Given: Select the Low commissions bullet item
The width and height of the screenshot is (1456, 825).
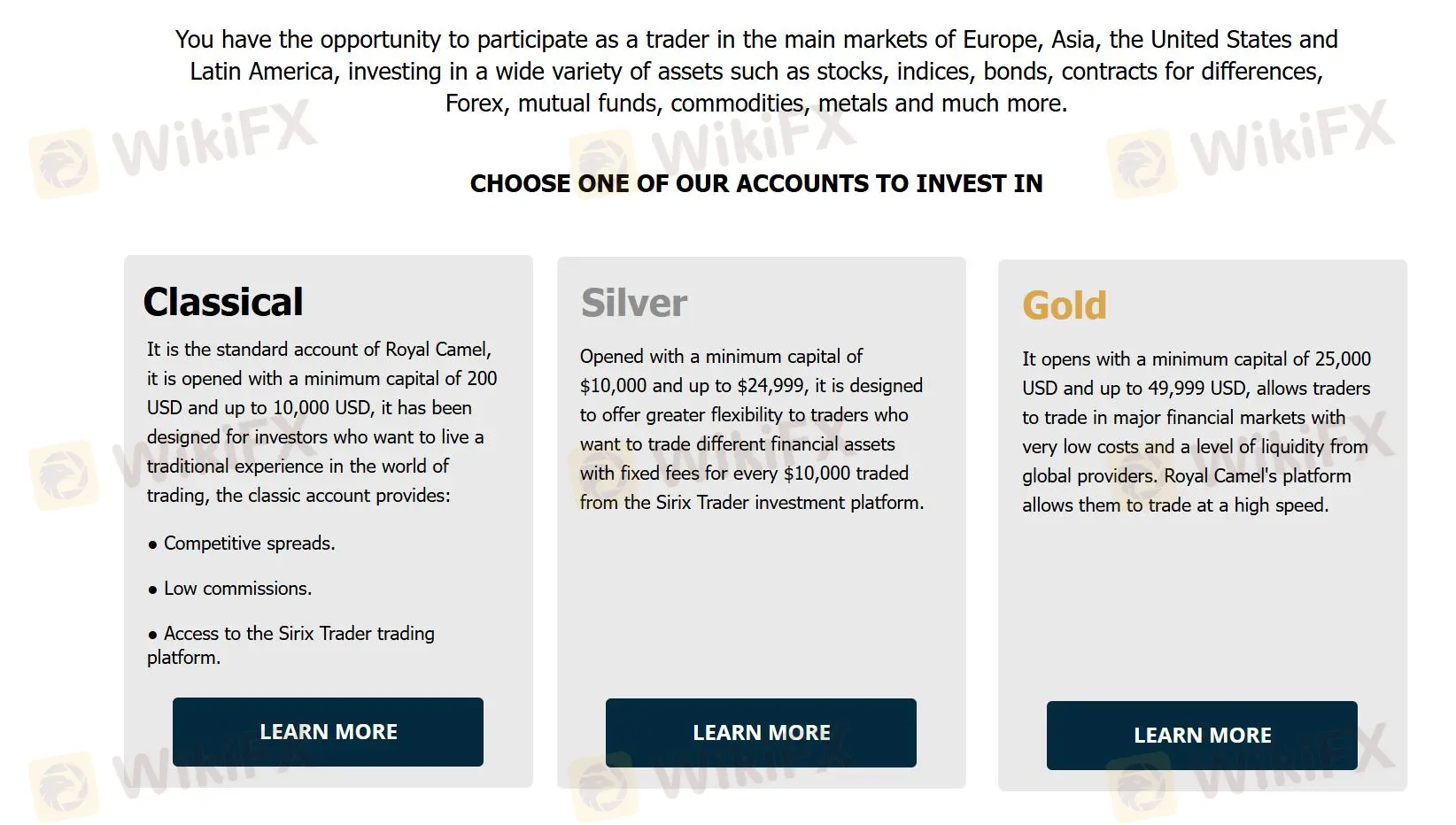Looking at the screenshot, I should [x=237, y=589].
